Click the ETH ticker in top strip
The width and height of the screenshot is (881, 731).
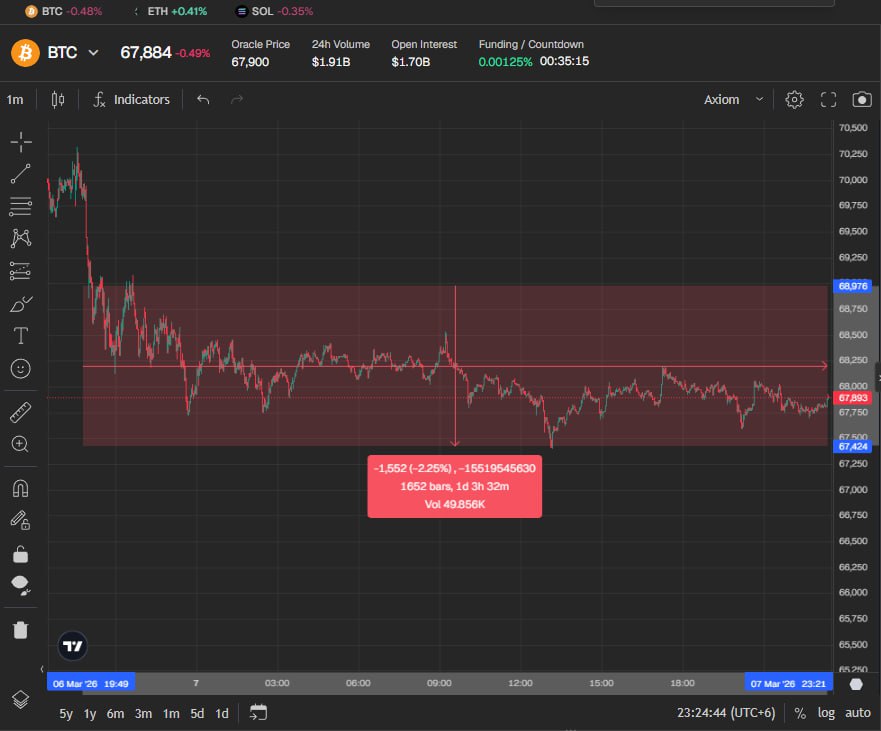tap(177, 11)
